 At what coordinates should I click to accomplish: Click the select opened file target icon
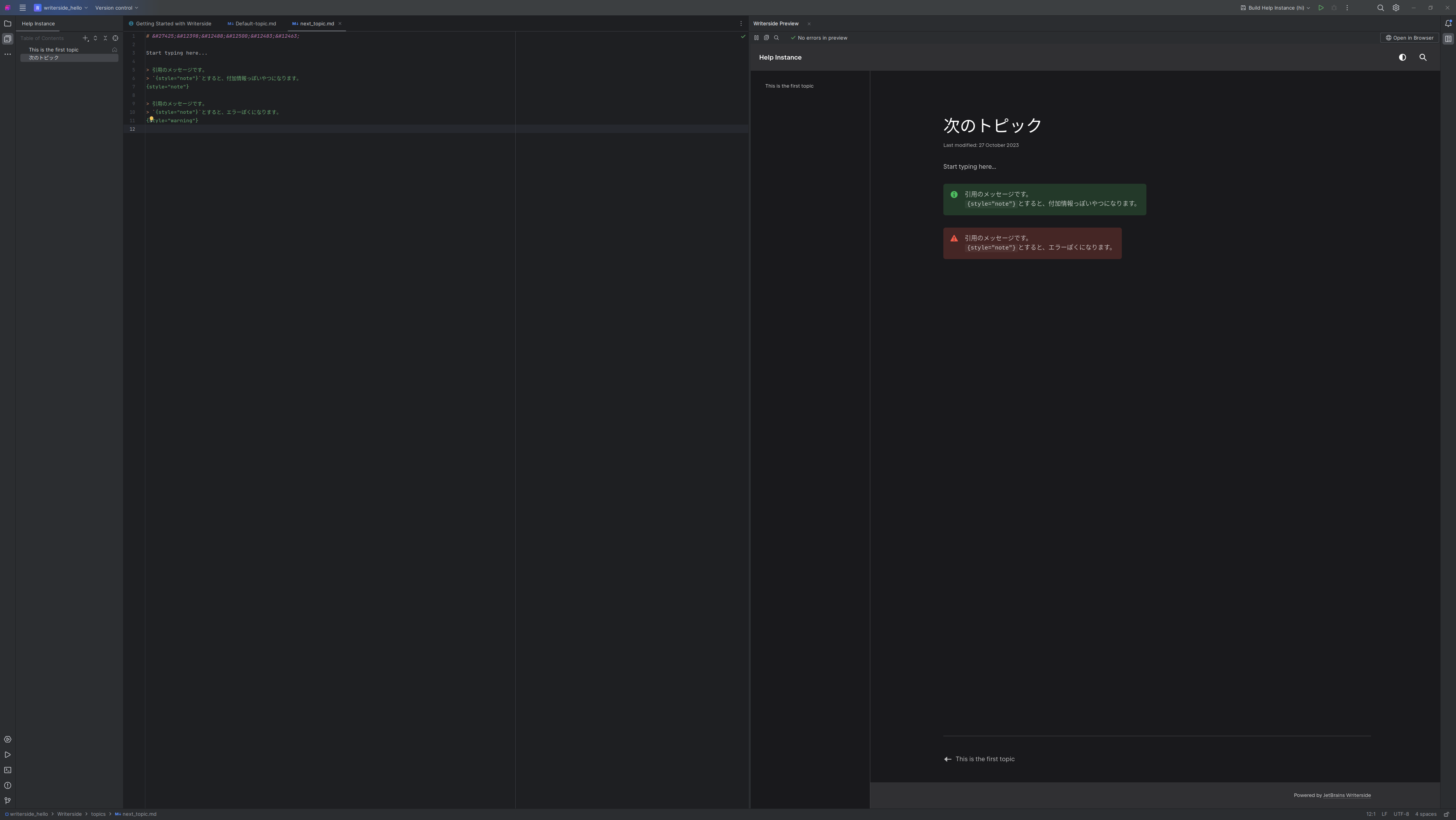pos(115,38)
